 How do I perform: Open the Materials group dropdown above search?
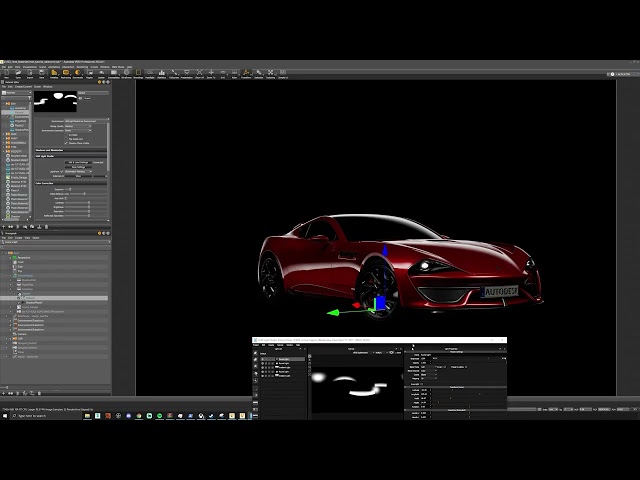point(16,93)
